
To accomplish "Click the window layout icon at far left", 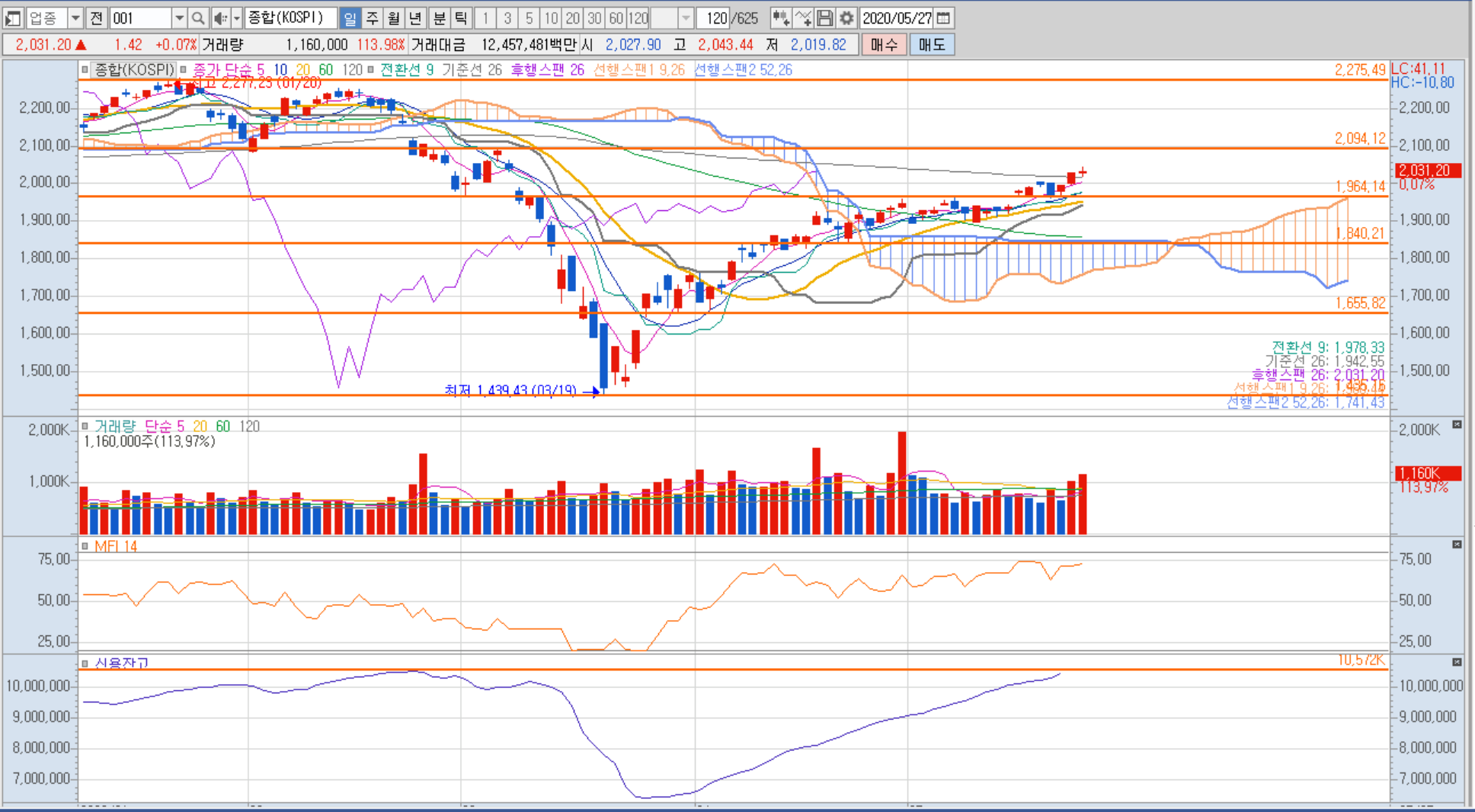I will pos(13,18).
